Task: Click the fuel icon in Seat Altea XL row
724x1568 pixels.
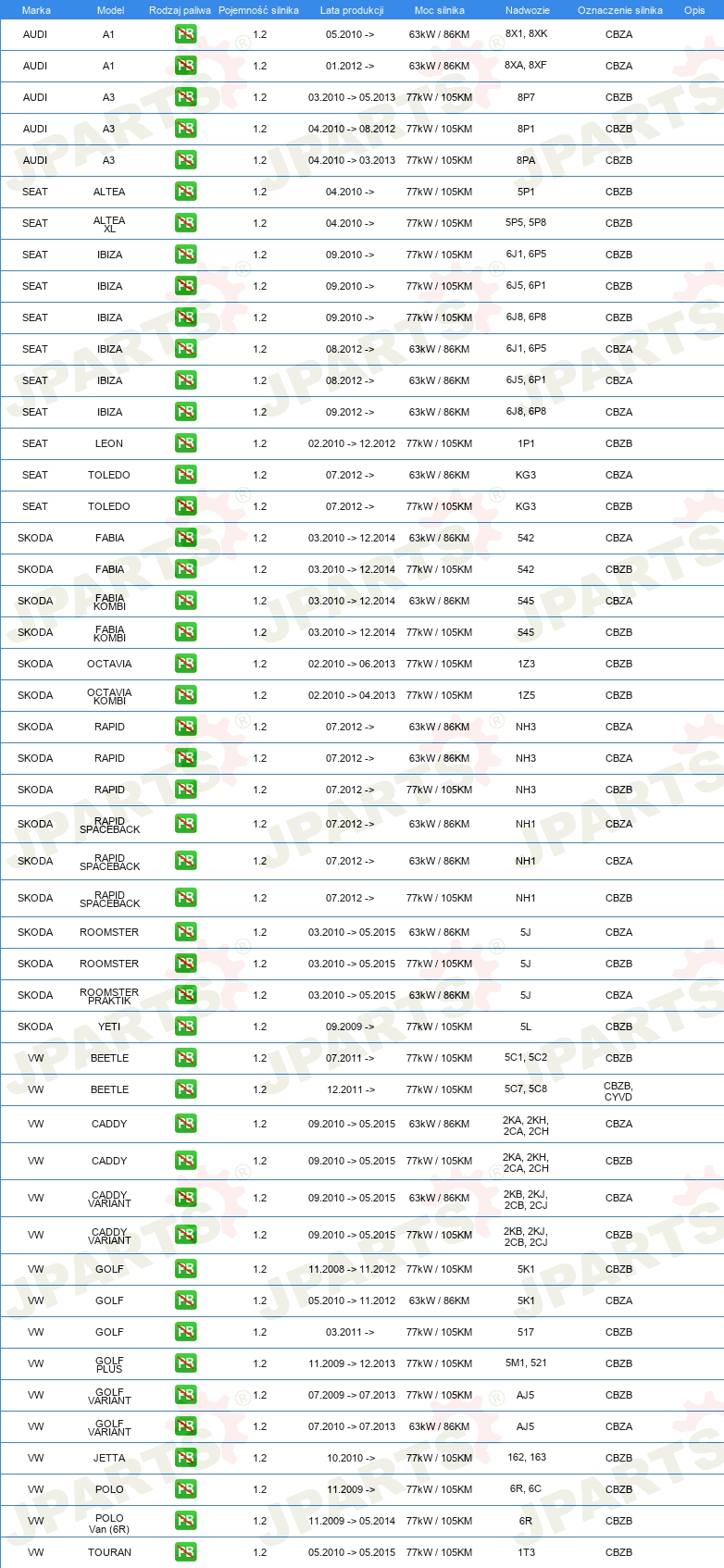Action: click(185, 223)
